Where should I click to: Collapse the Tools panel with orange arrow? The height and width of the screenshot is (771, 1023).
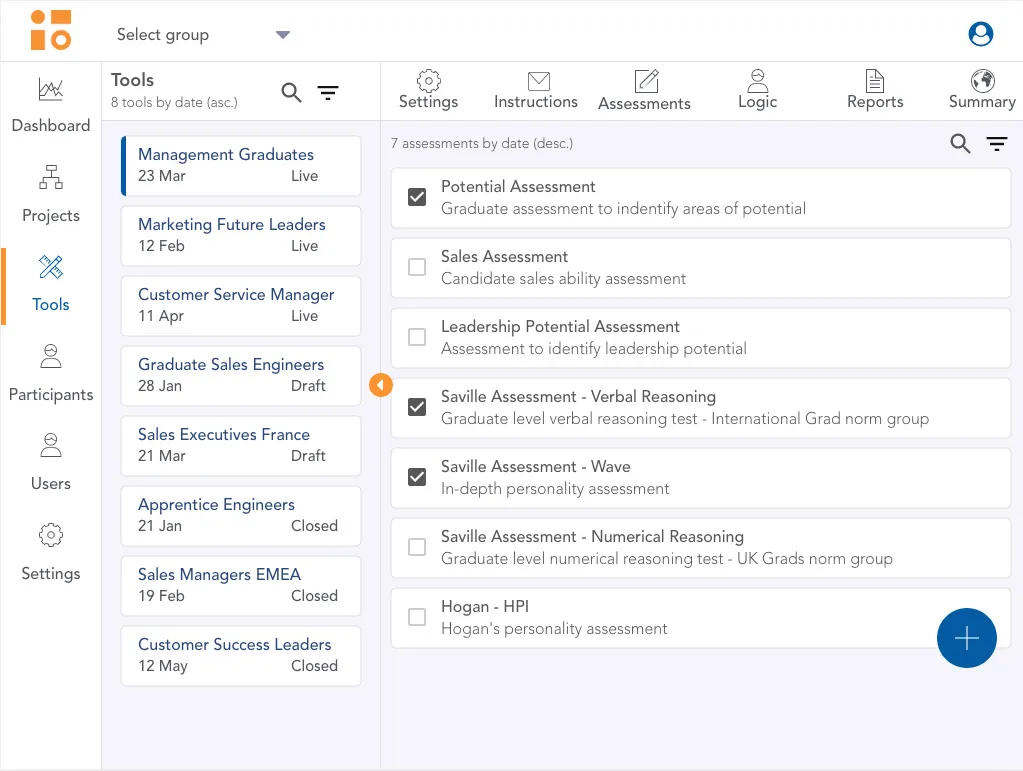pos(380,385)
